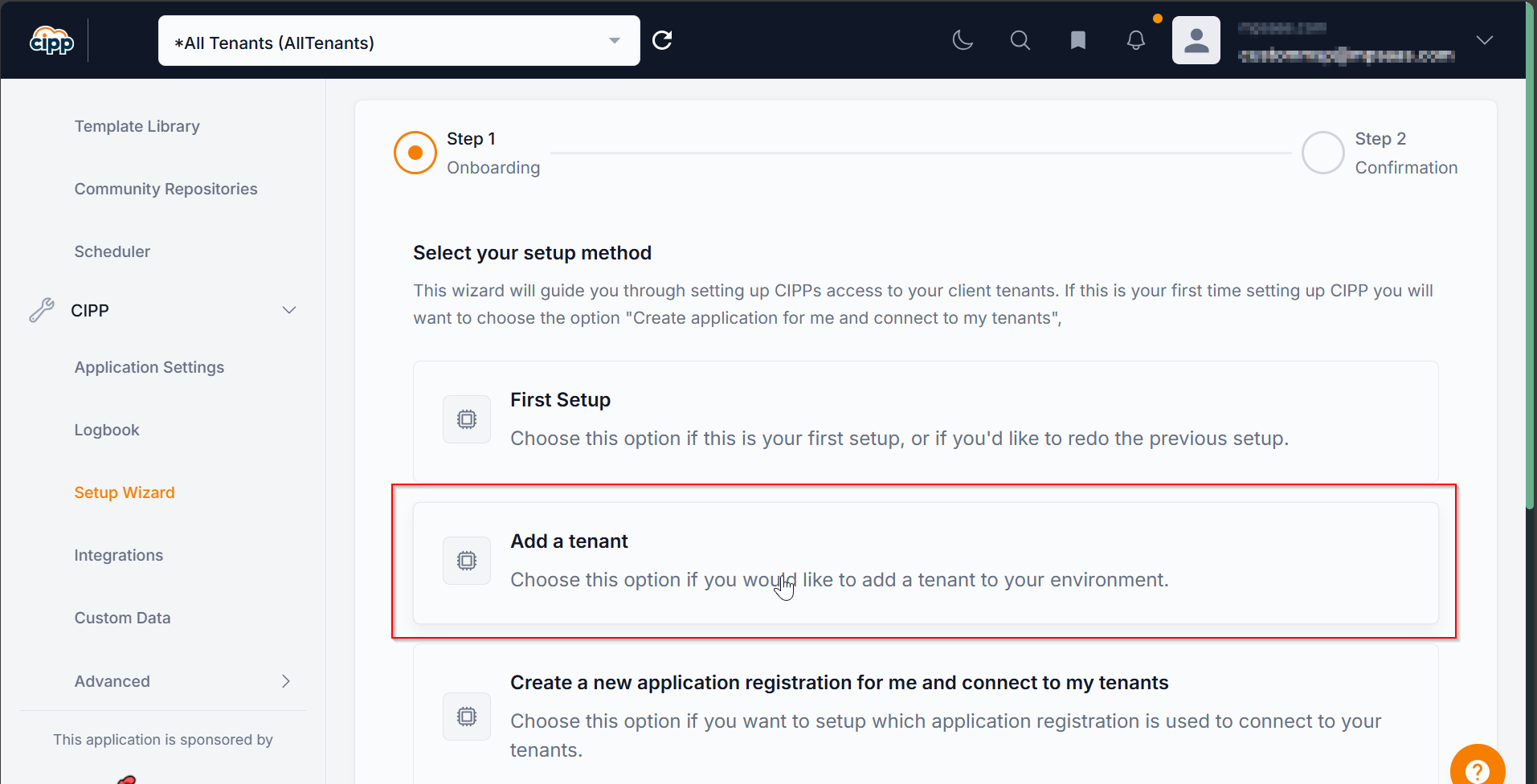Click the Add a tenant chip icon

(467, 561)
